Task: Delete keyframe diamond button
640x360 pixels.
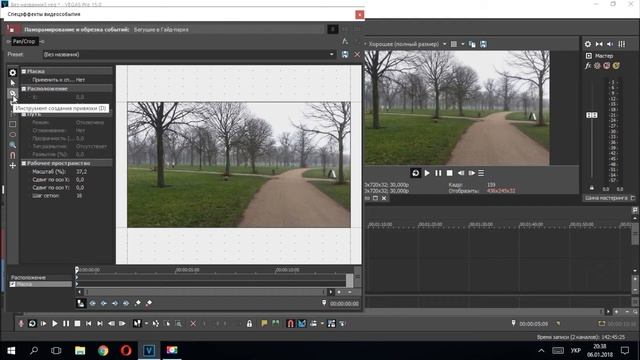Action: tap(149, 303)
